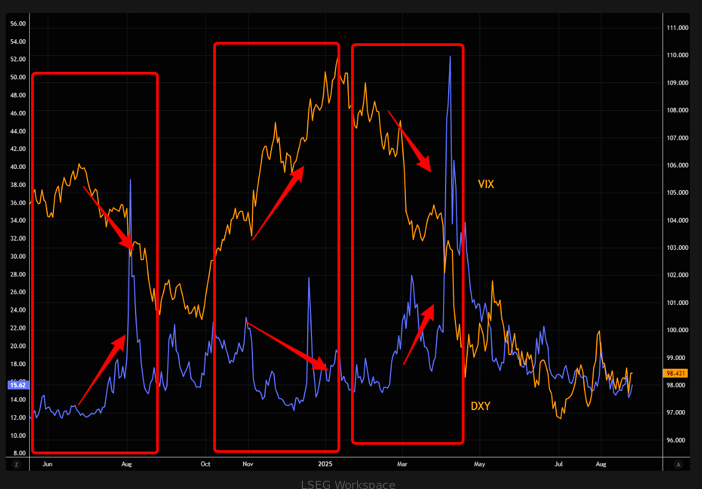Click the Jun label on time axis
702x489 pixels.
[48, 464]
